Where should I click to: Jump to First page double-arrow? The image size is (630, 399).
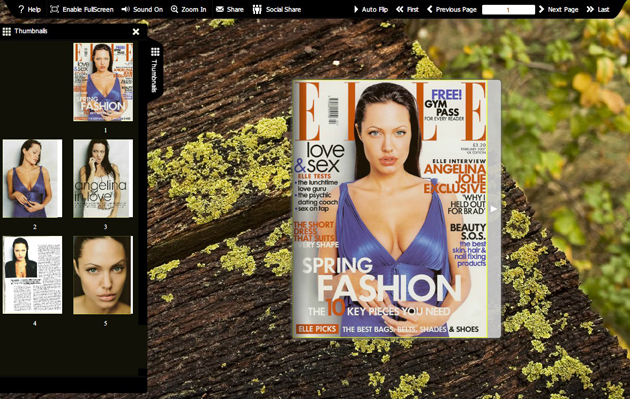click(399, 9)
